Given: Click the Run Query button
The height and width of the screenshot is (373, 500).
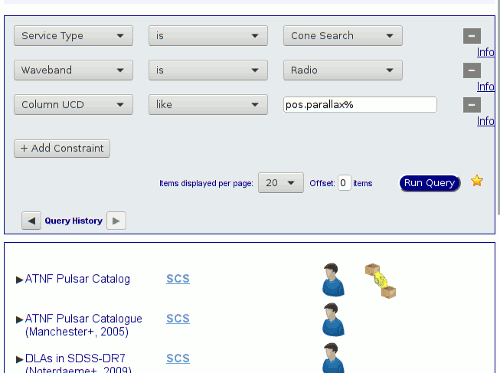Looking at the screenshot, I should [430, 183].
